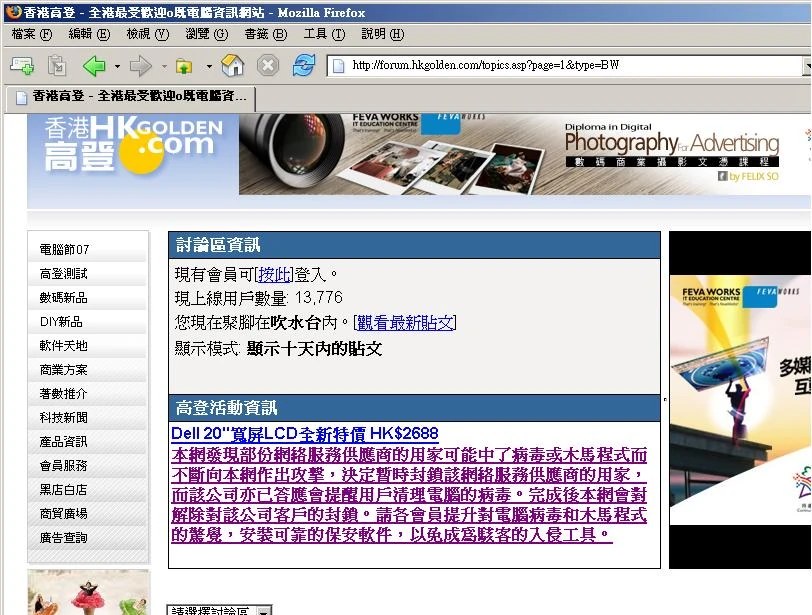Open the 請選擇討論區 dropdown

point(219,610)
